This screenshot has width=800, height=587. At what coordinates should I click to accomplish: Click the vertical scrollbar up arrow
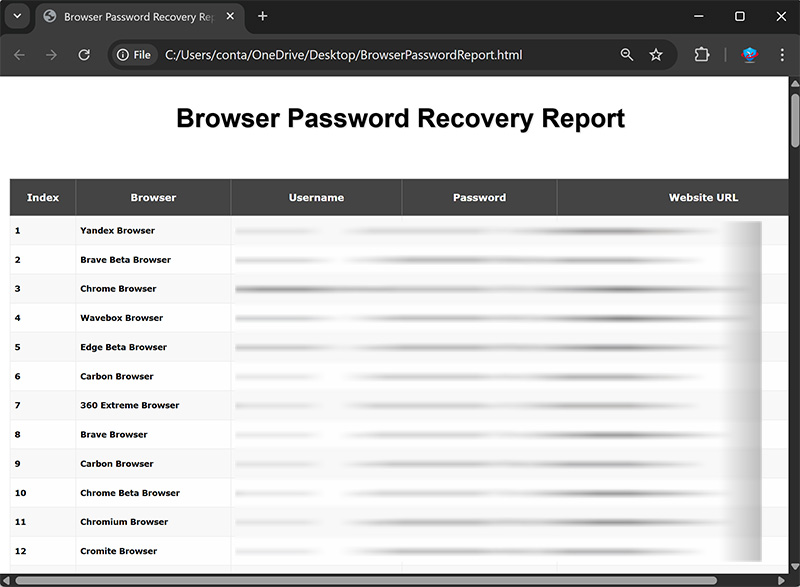click(x=794, y=83)
